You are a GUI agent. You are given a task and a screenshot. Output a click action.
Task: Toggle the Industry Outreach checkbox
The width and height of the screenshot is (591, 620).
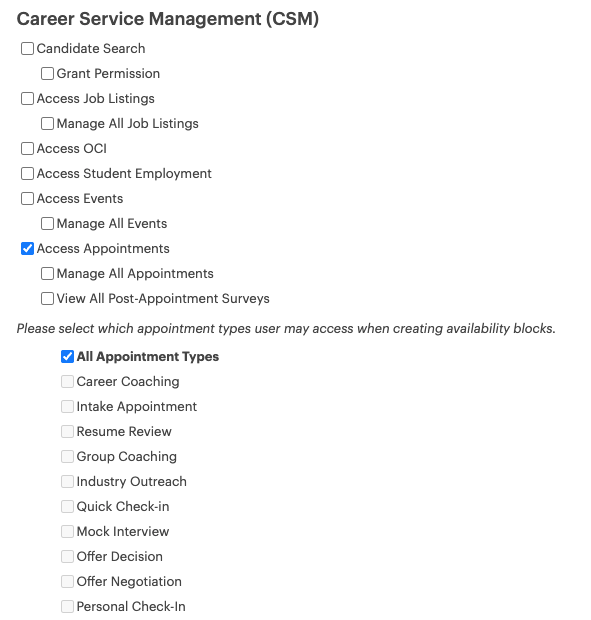click(67, 482)
